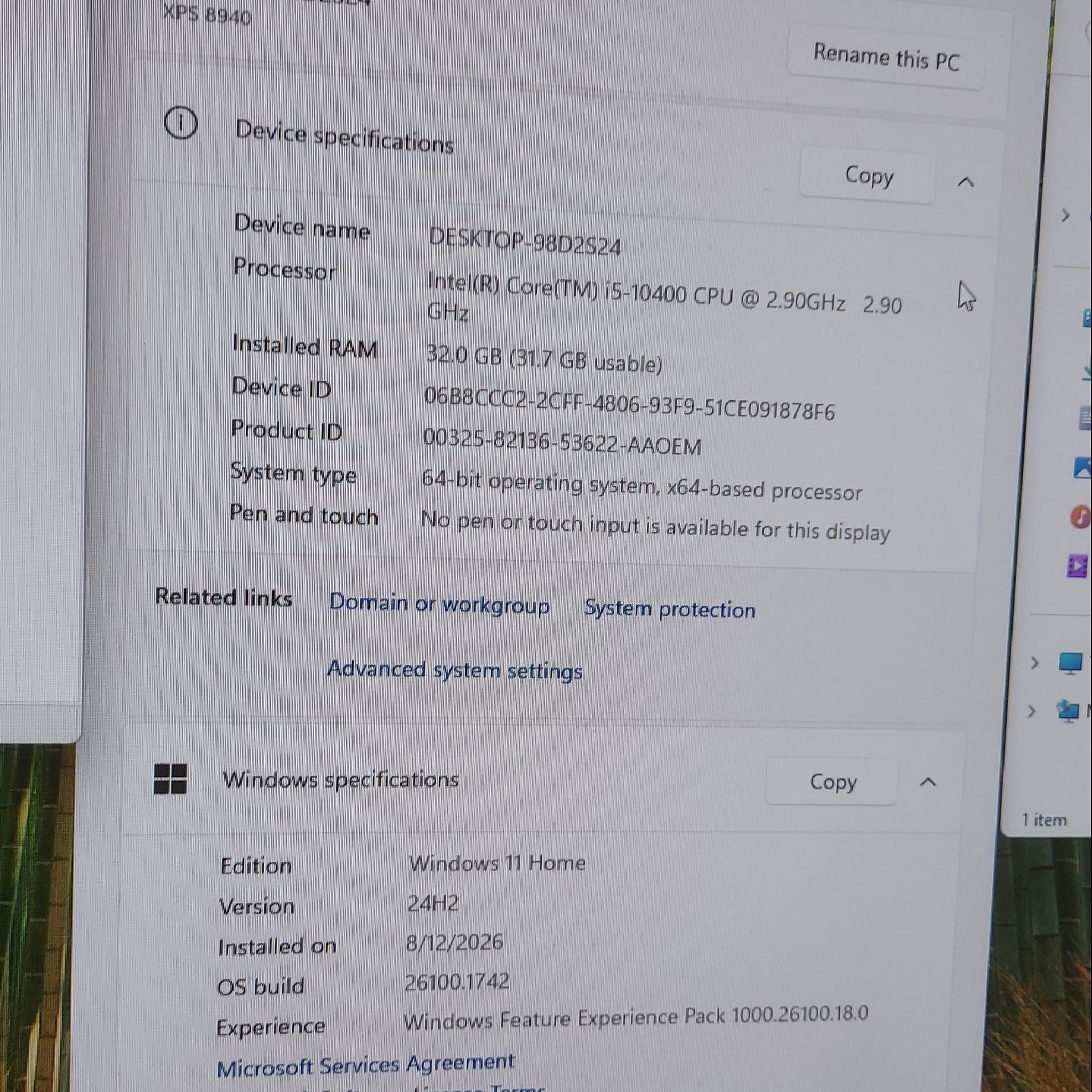This screenshot has height=1092, width=1092.
Task: Click the RAM value "32.0 GB (31.7 GB usable)"
Action: (x=544, y=358)
